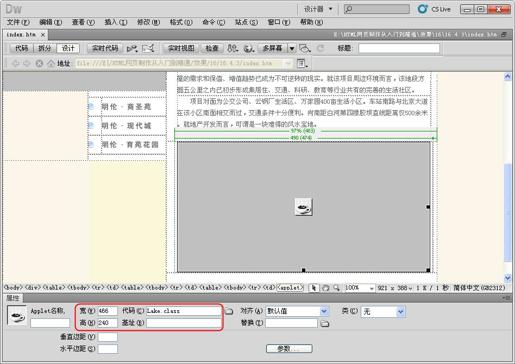Click the Applet名称 name field

[x=50, y=323]
